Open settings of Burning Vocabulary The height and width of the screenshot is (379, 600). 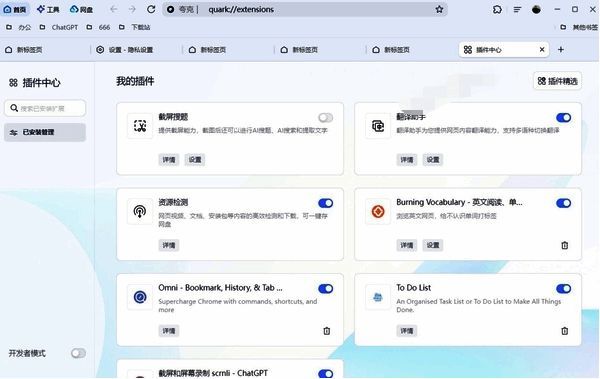tap(433, 245)
